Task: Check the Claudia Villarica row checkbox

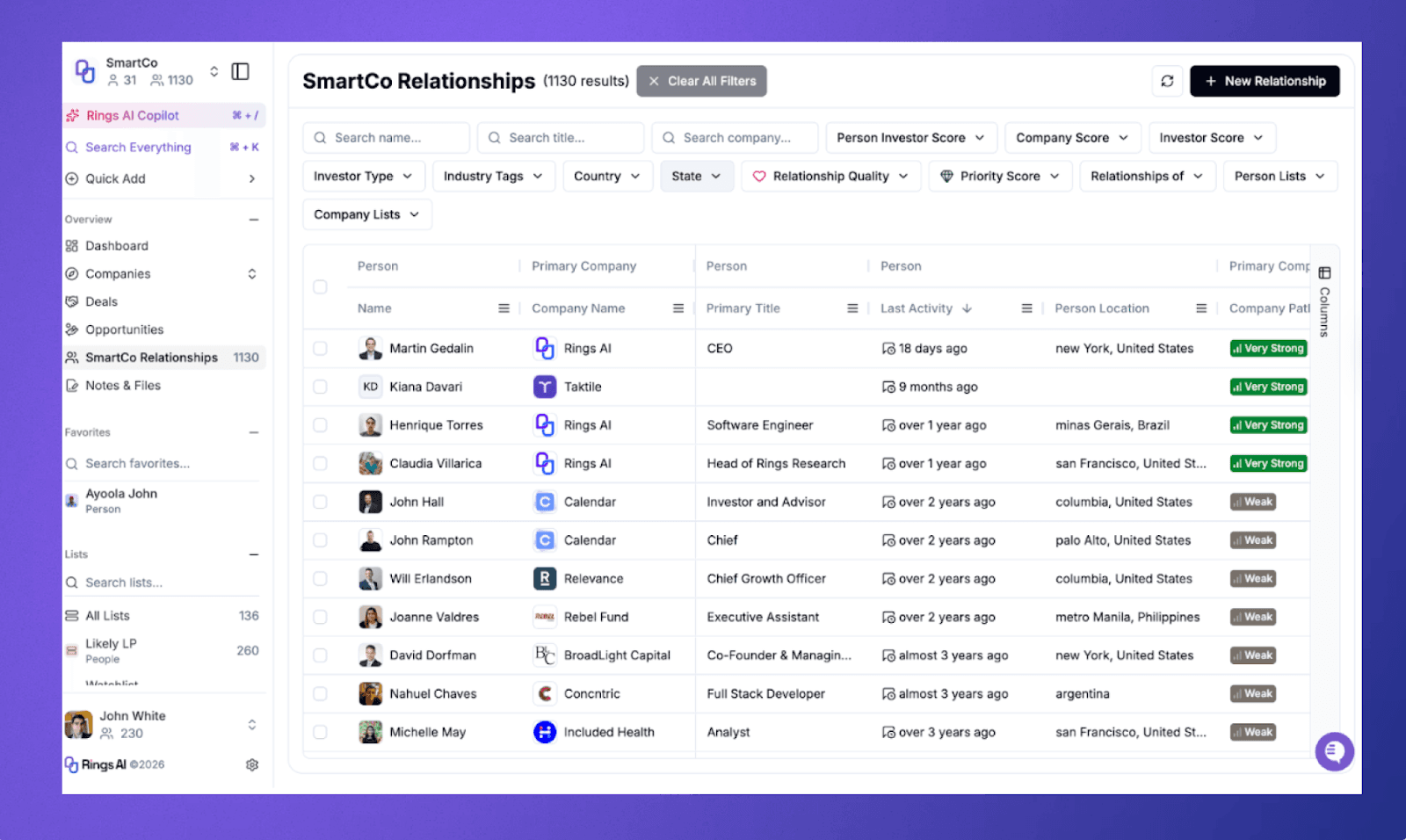Action: pos(320,463)
